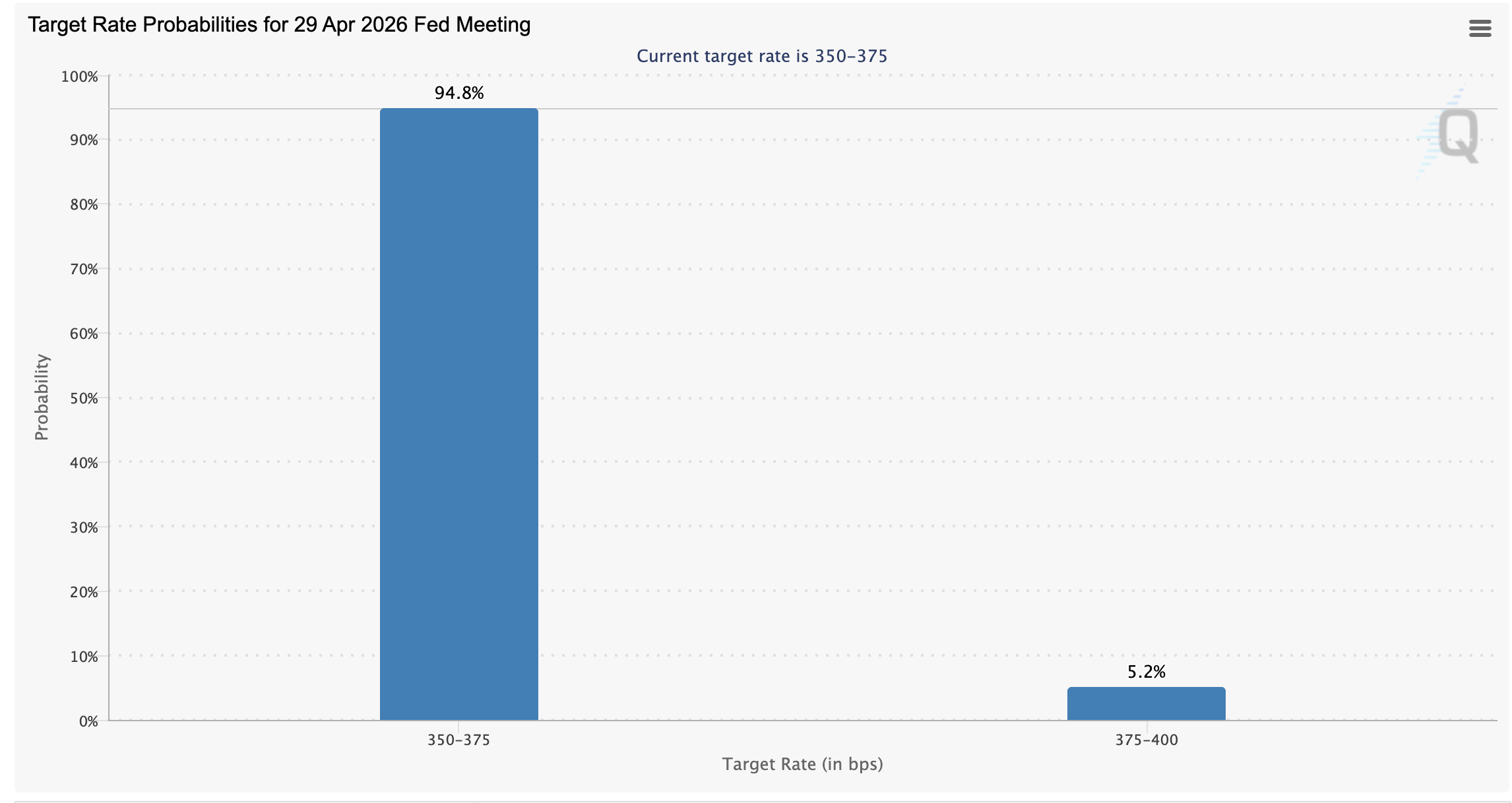Click the short 375–400 probability bar
This screenshot has width=1512, height=803.
pos(1146,703)
